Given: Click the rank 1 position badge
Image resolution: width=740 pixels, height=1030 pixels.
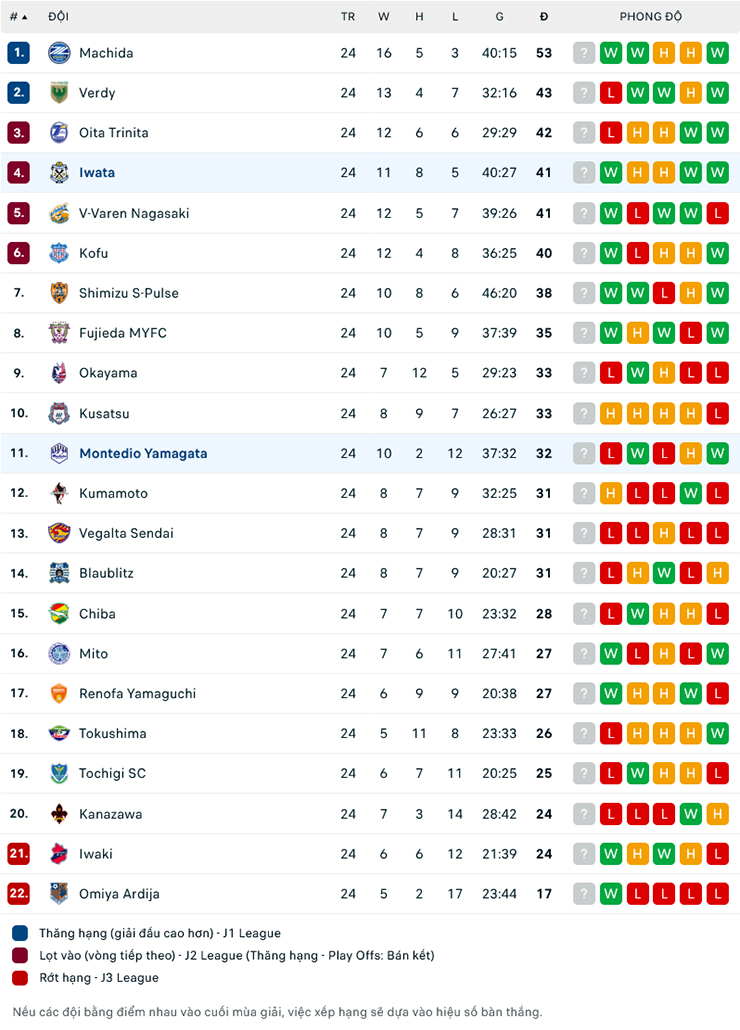Looking at the screenshot, I should point(19,53).
